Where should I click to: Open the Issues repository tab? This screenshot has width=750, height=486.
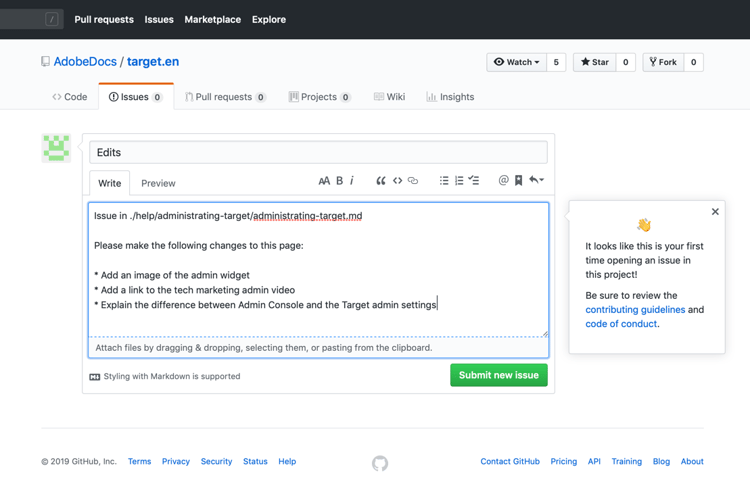click(136, 97)
